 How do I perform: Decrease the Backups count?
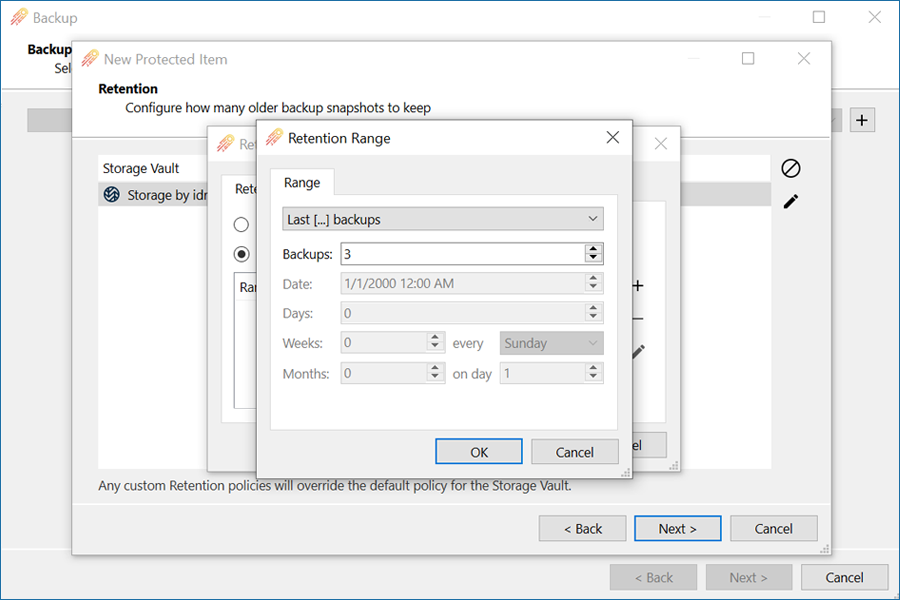593,258
